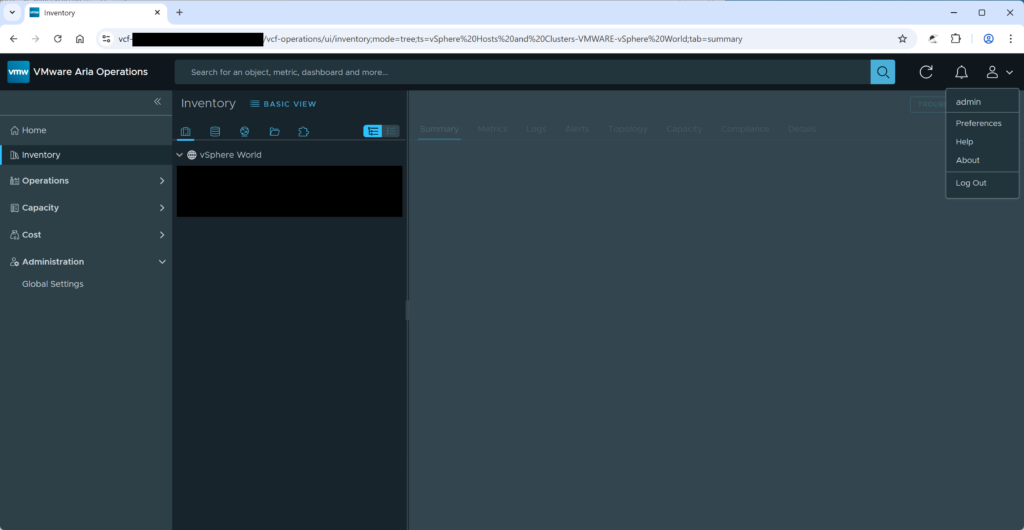Click the browser address bar URL
The width and height of the screenshot is (1024, 530).
pyautogui.click(x=502, y=39)
